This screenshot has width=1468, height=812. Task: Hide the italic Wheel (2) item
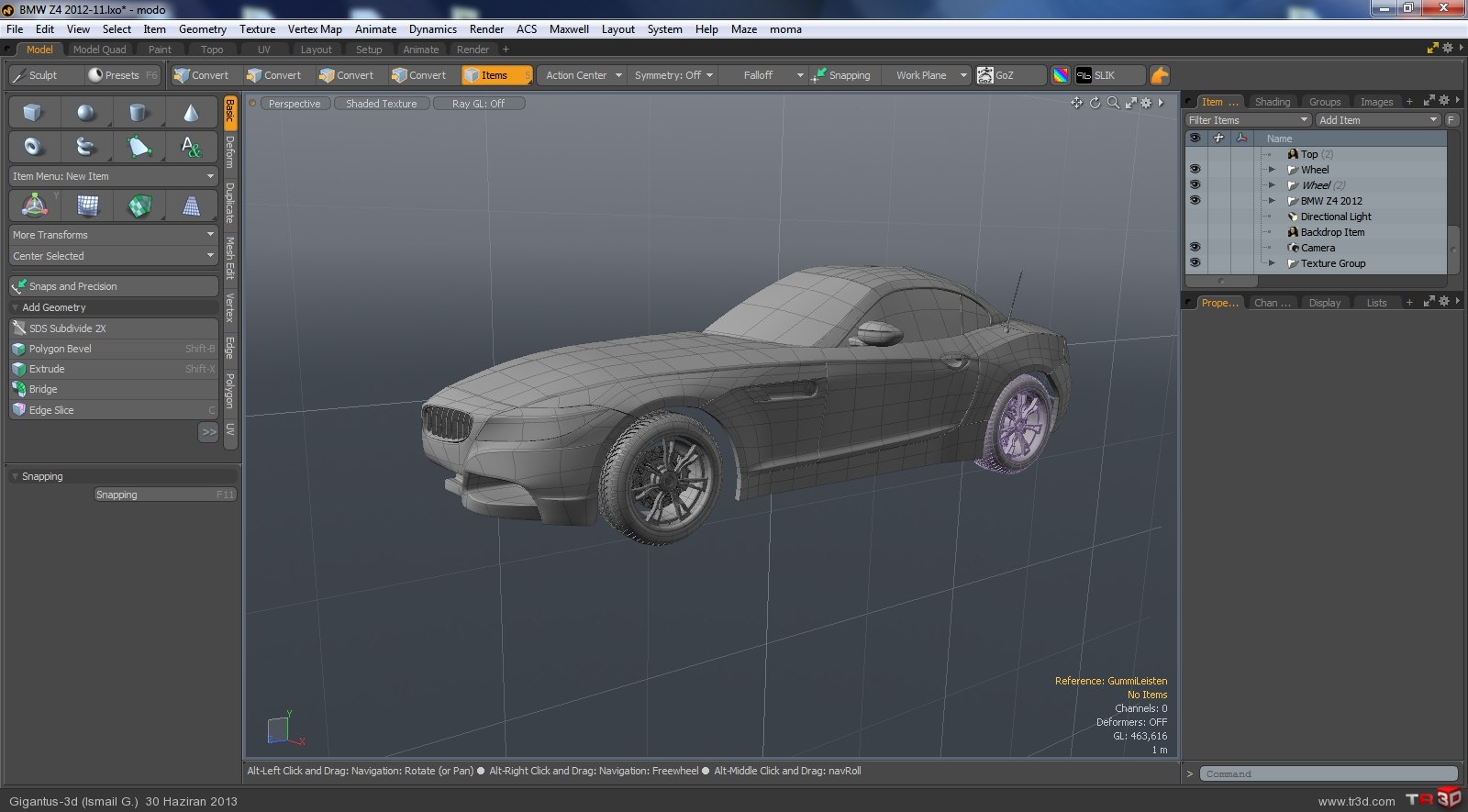(x=1195, y=184)
